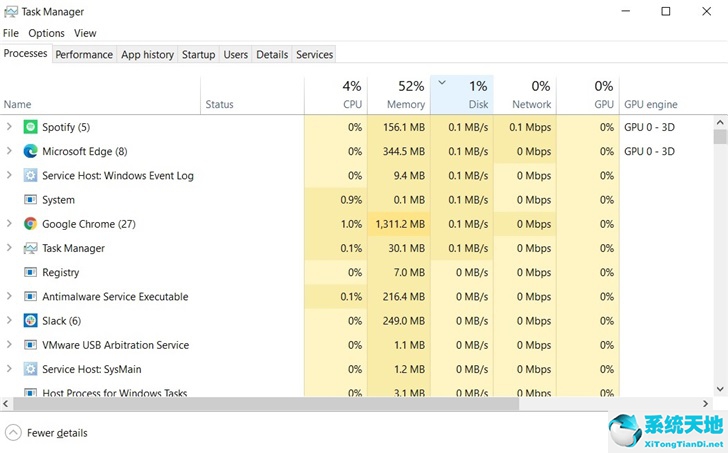Select Spotify's GPU 0 - 3D cell

[x=649, y=127]
